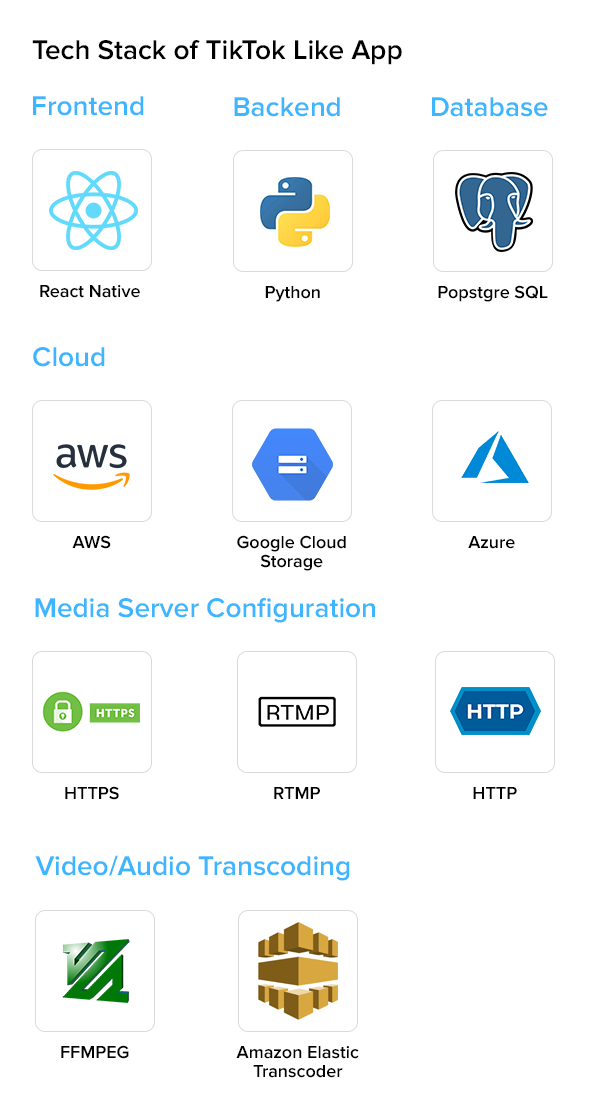The height and width of the screenshot is (1119, 599).
Task: Select the Cloud section heading
Action: 69,357
